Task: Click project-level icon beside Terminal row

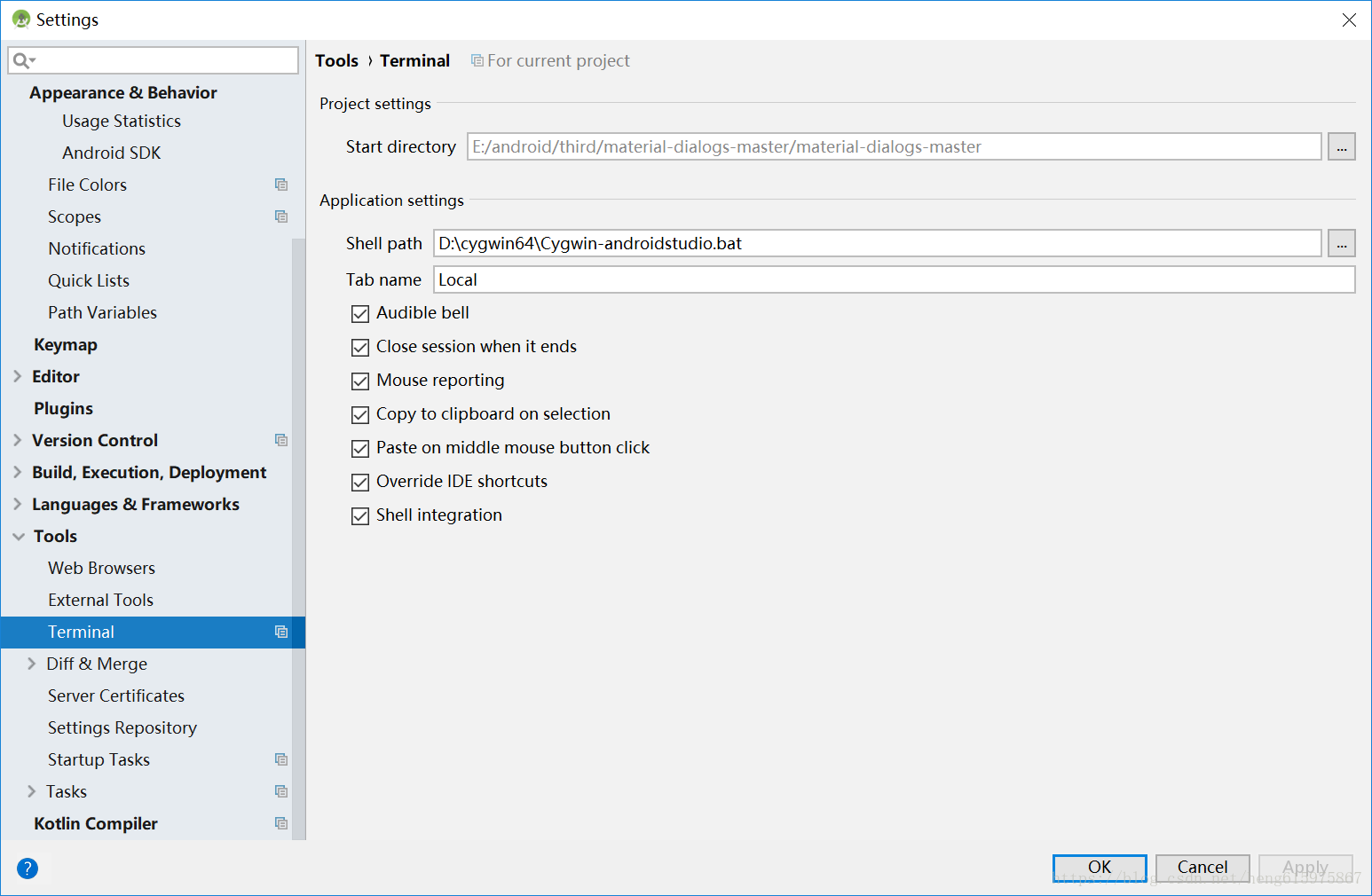Action: point(281,632)
